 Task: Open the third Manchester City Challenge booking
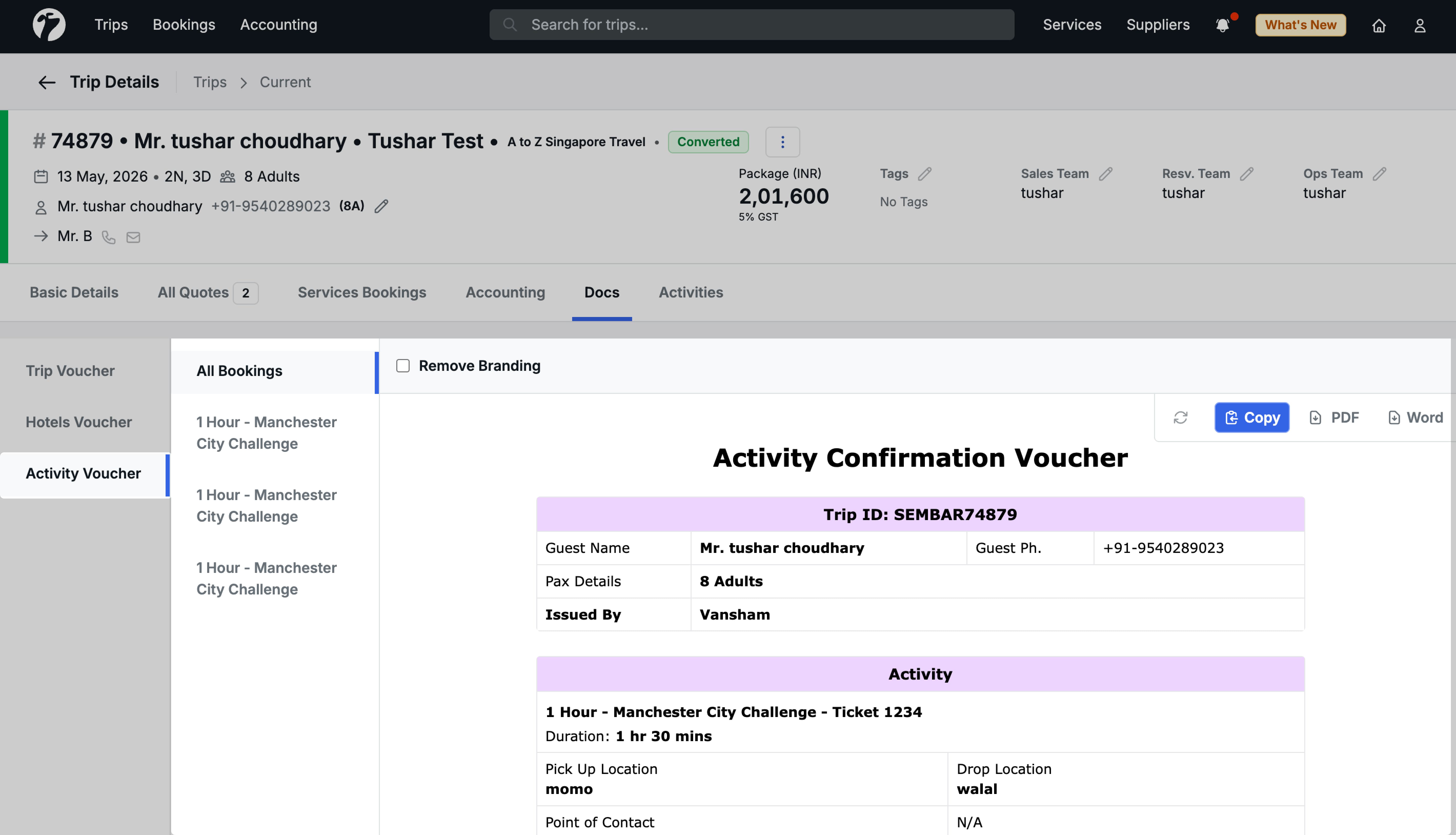tap(267, 579)
